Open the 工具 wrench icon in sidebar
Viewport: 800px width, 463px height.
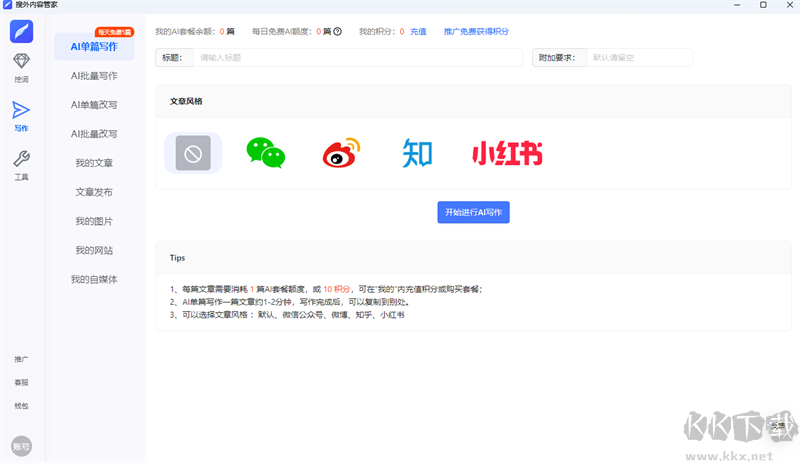click(x=21, y=161)
